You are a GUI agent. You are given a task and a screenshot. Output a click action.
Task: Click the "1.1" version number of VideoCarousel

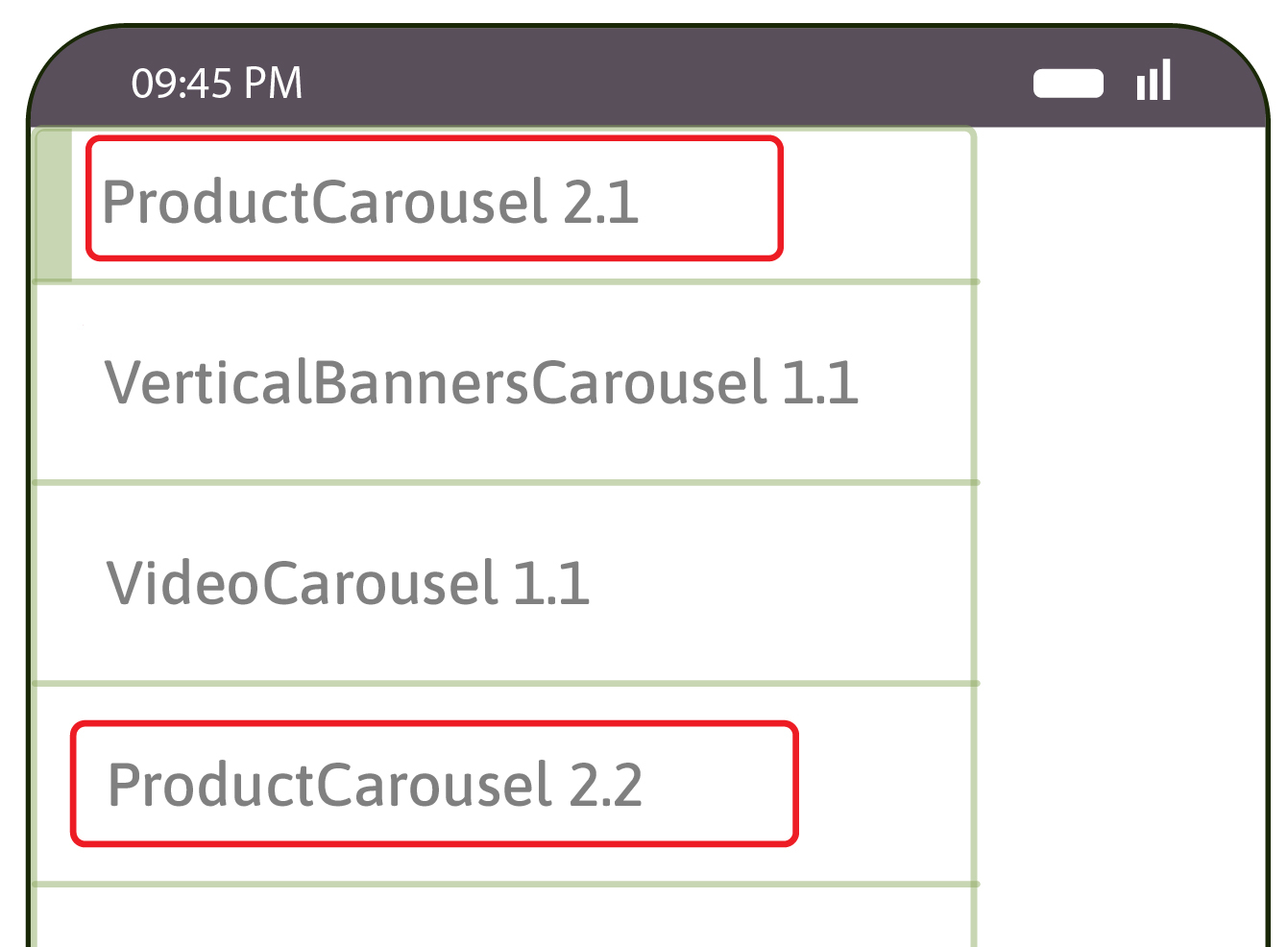point(550,583)
